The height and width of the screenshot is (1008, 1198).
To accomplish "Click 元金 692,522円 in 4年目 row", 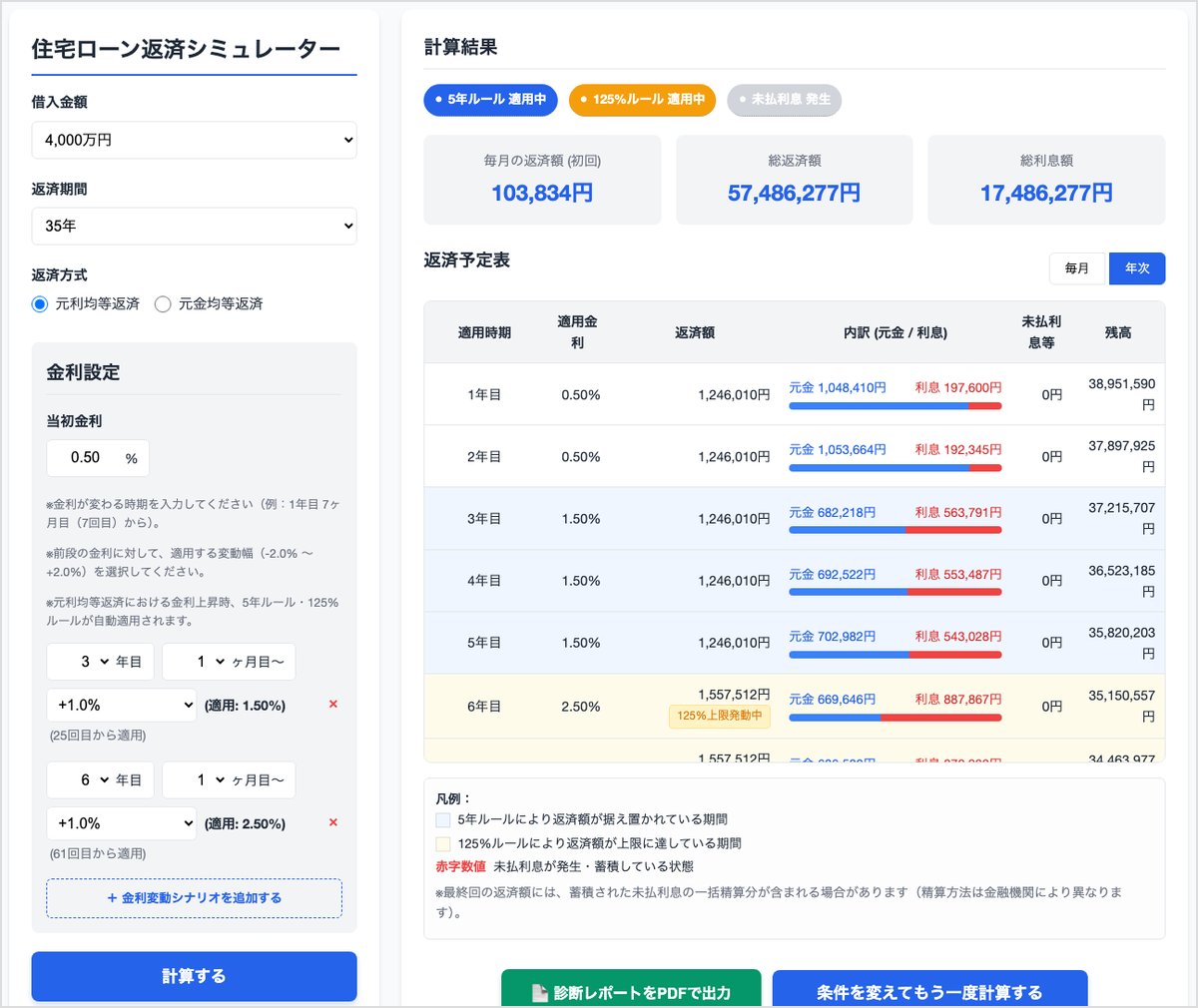I will point(832,574).
